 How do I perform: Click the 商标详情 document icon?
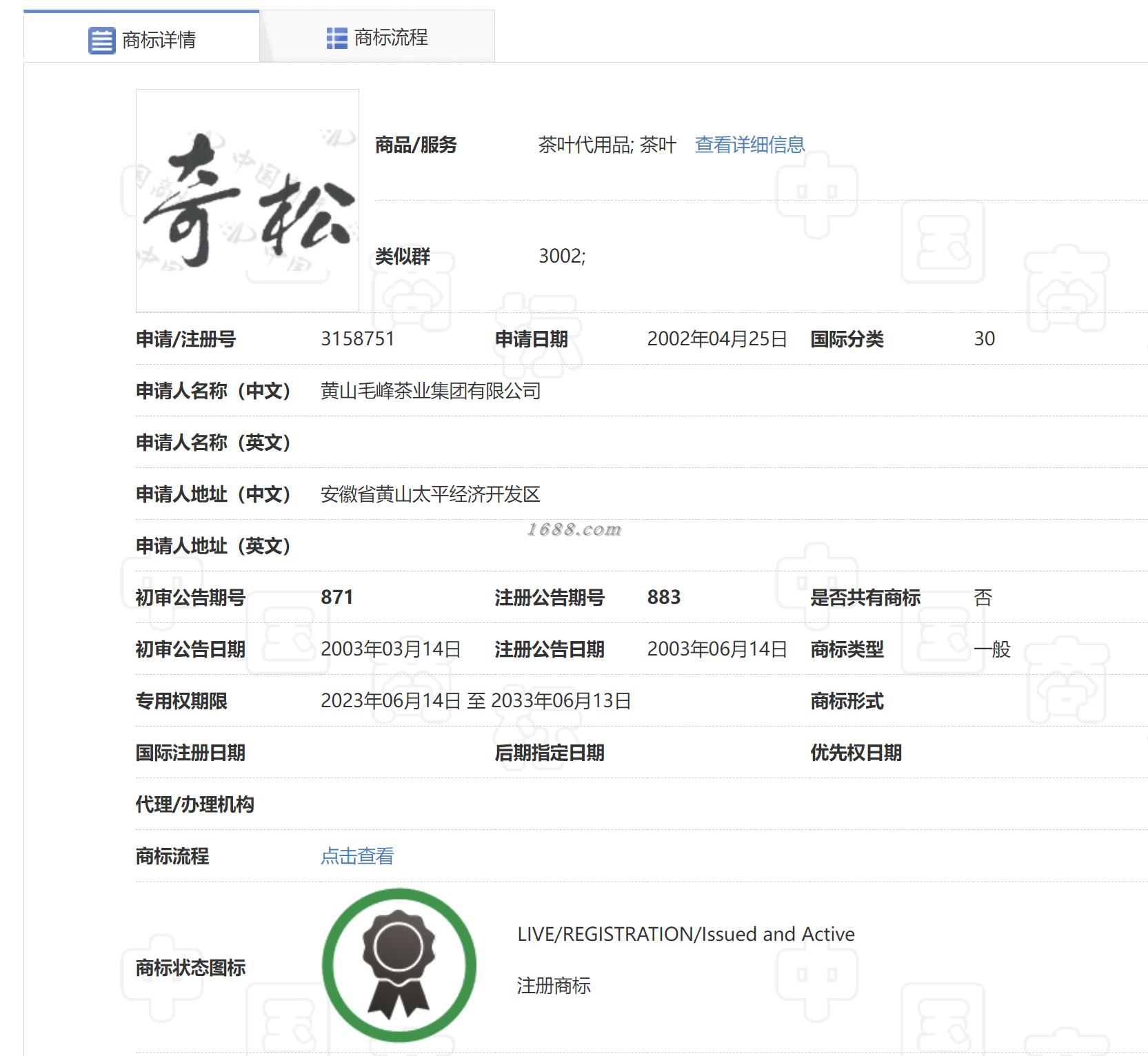(101, 40)
